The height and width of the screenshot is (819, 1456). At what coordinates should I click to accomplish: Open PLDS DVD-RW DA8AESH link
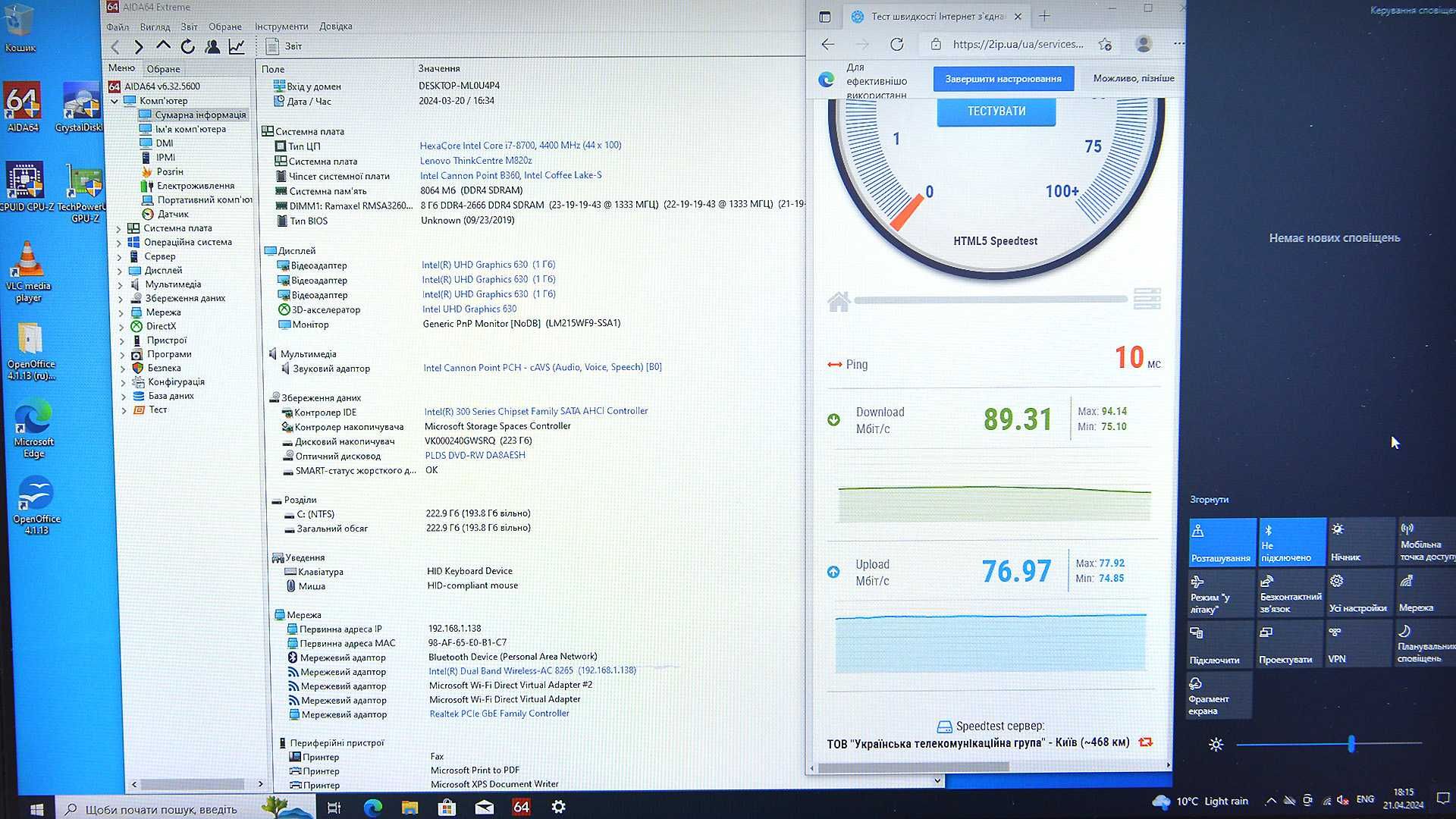tap(475, 456)
